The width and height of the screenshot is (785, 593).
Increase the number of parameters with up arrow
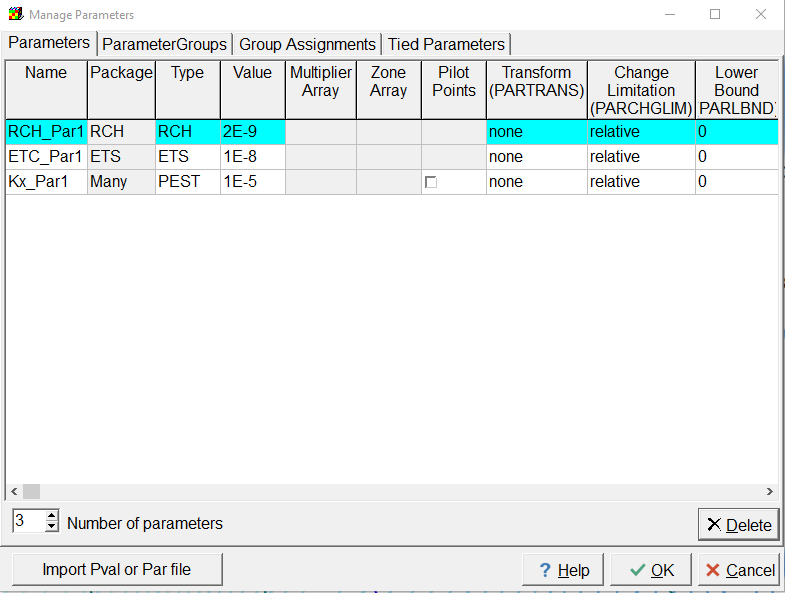tap(52, 515)
